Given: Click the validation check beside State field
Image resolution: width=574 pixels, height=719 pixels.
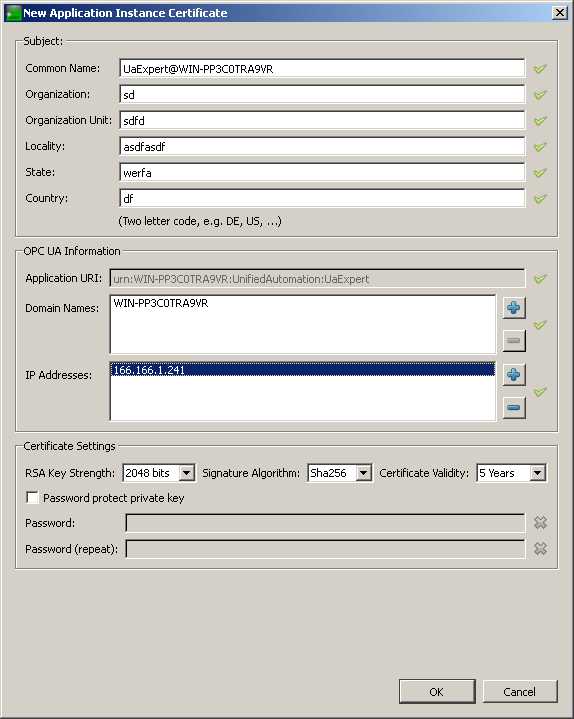Looking at the screenshot, I should tap(540, 173).
